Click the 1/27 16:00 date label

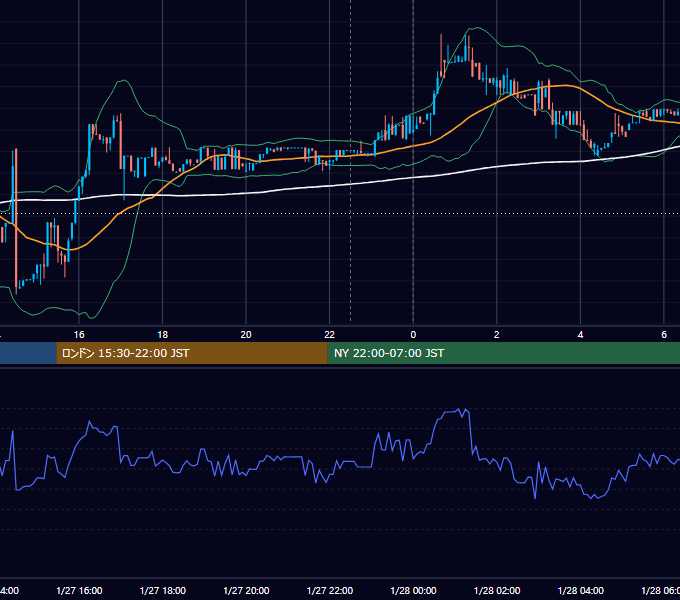coord(79,590)
